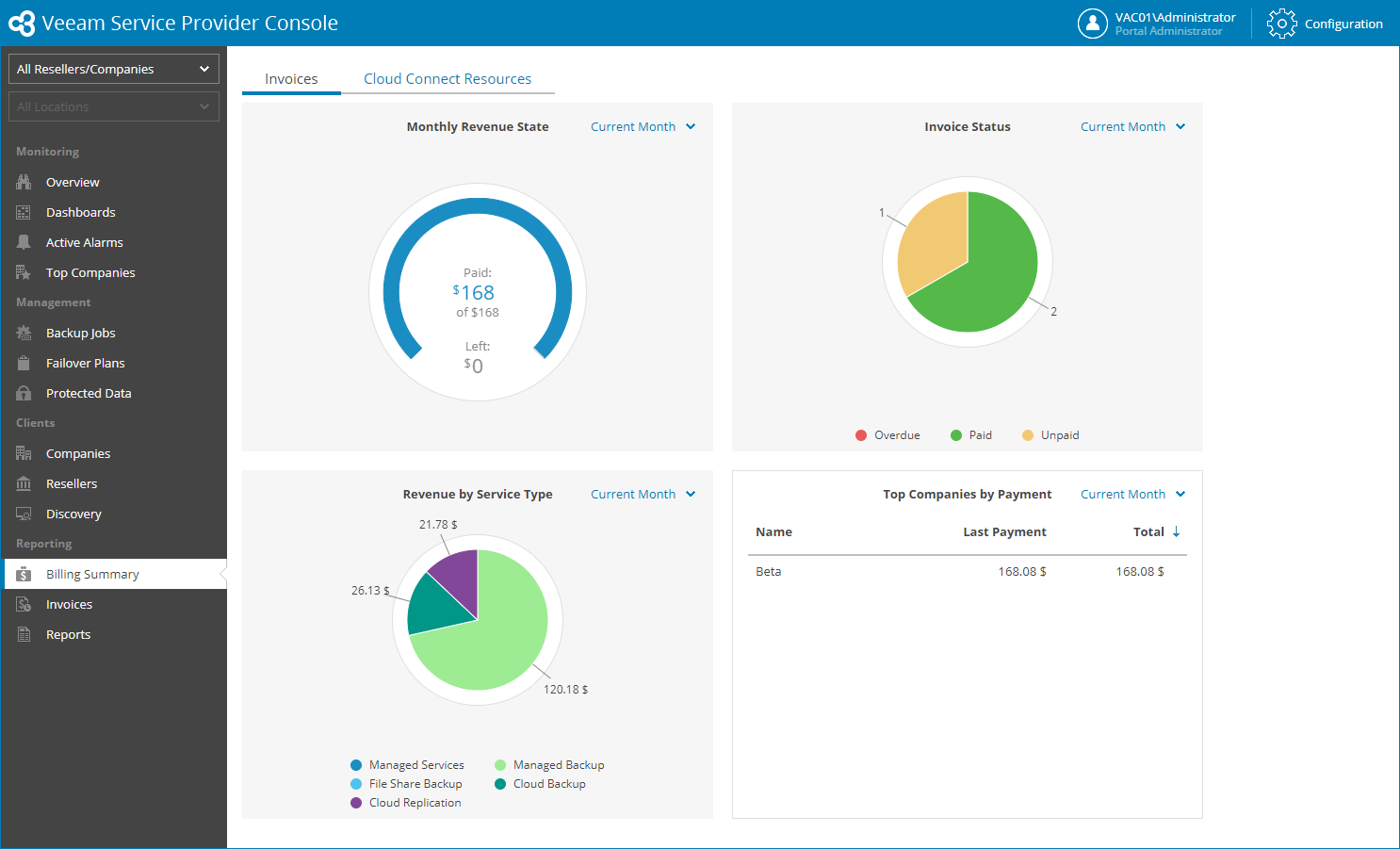Click the user account avatar icon
The width and height of the screenshot is (1400, 849).
click(1093, 24)
